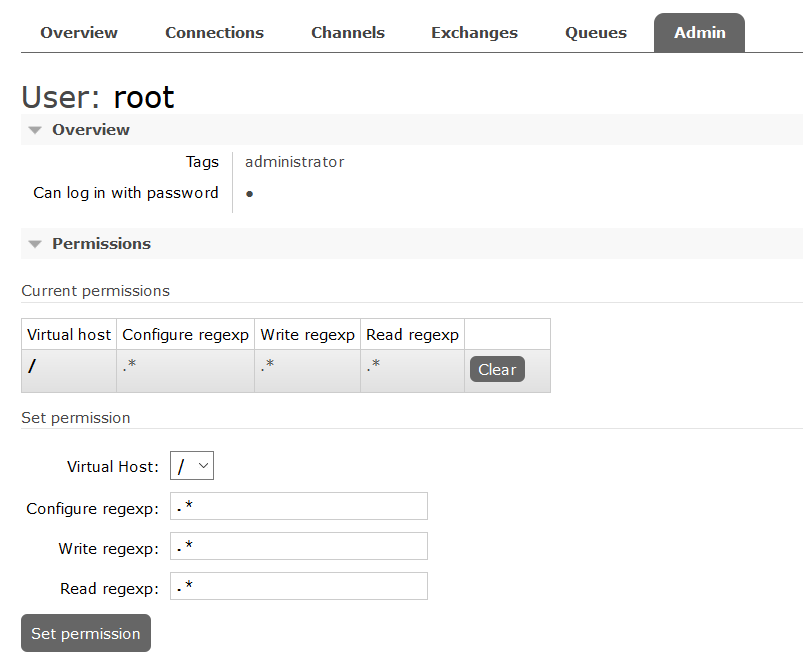The image size is (803, 670).
Task: Click the Configure regexp value in table
Action: (x=130, y=365)
